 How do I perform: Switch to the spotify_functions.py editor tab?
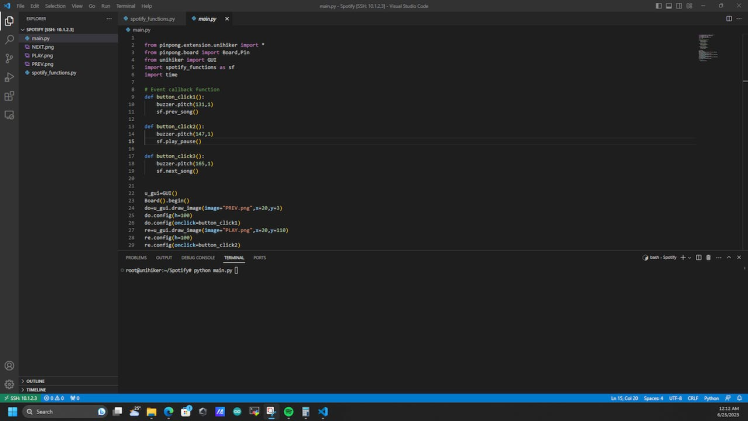coord(151,19)
